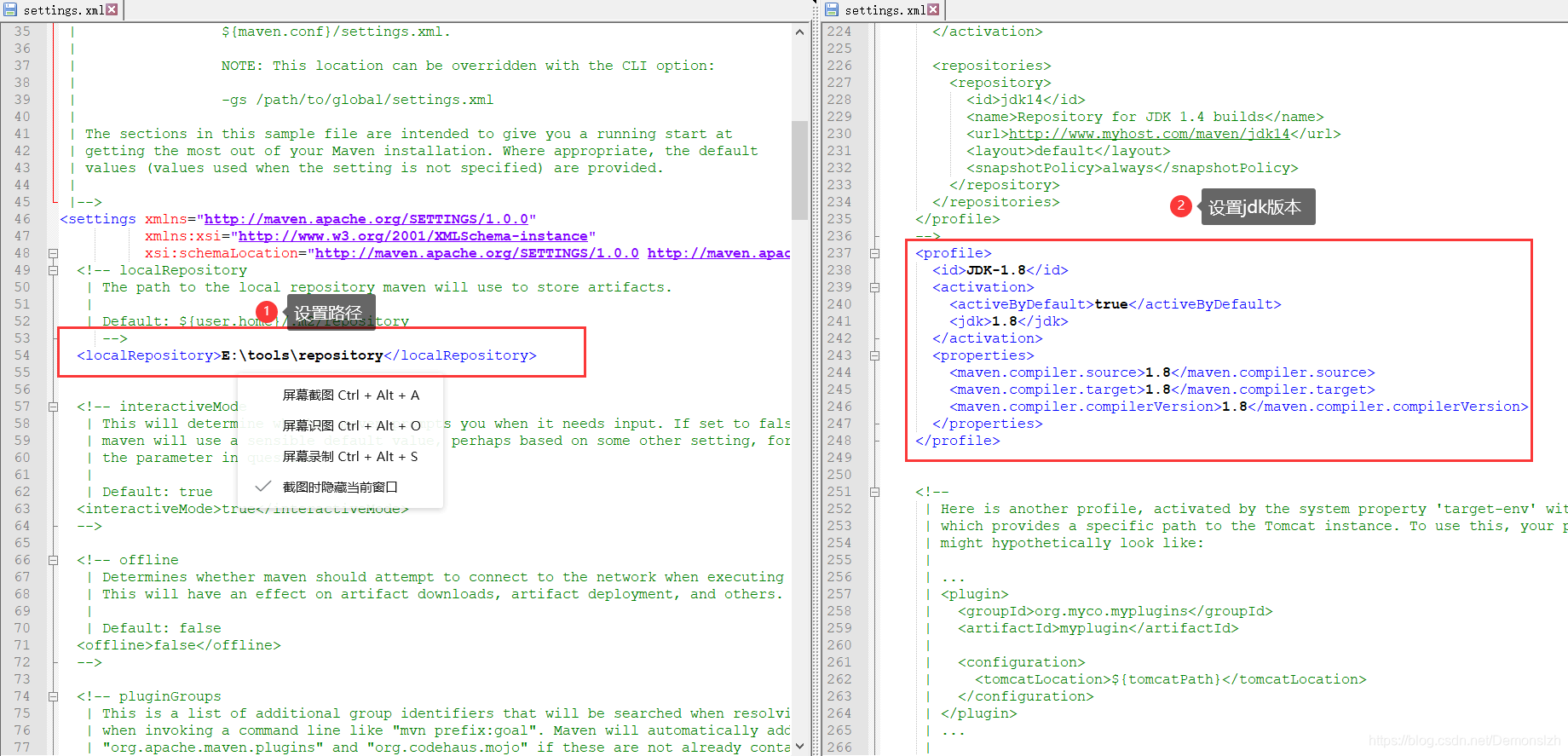Click the maven.compiler.compilerVersion 1.8 line
Viewport: 1568px width, 756px height.
click(x=1239, y=407)
